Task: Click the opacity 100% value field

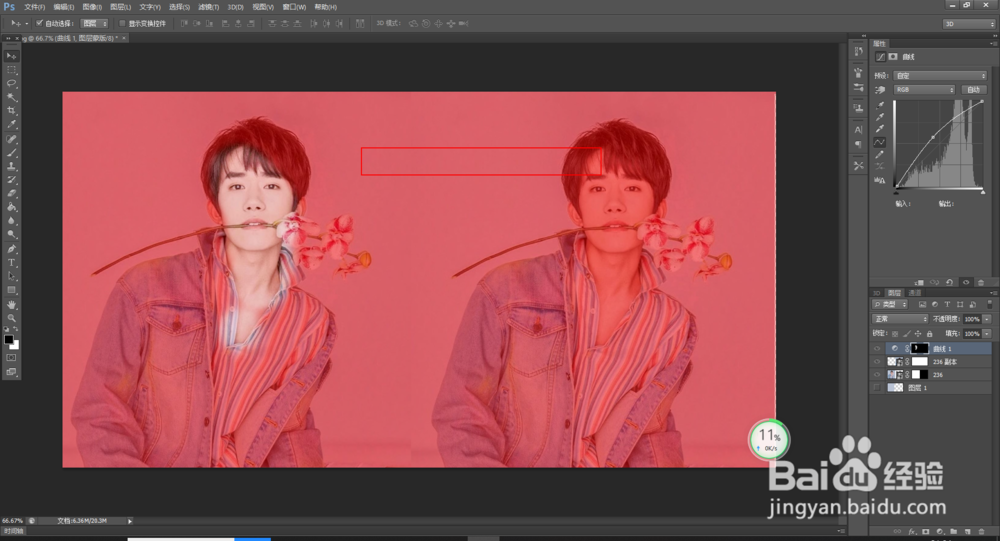Action: point(972,319)
